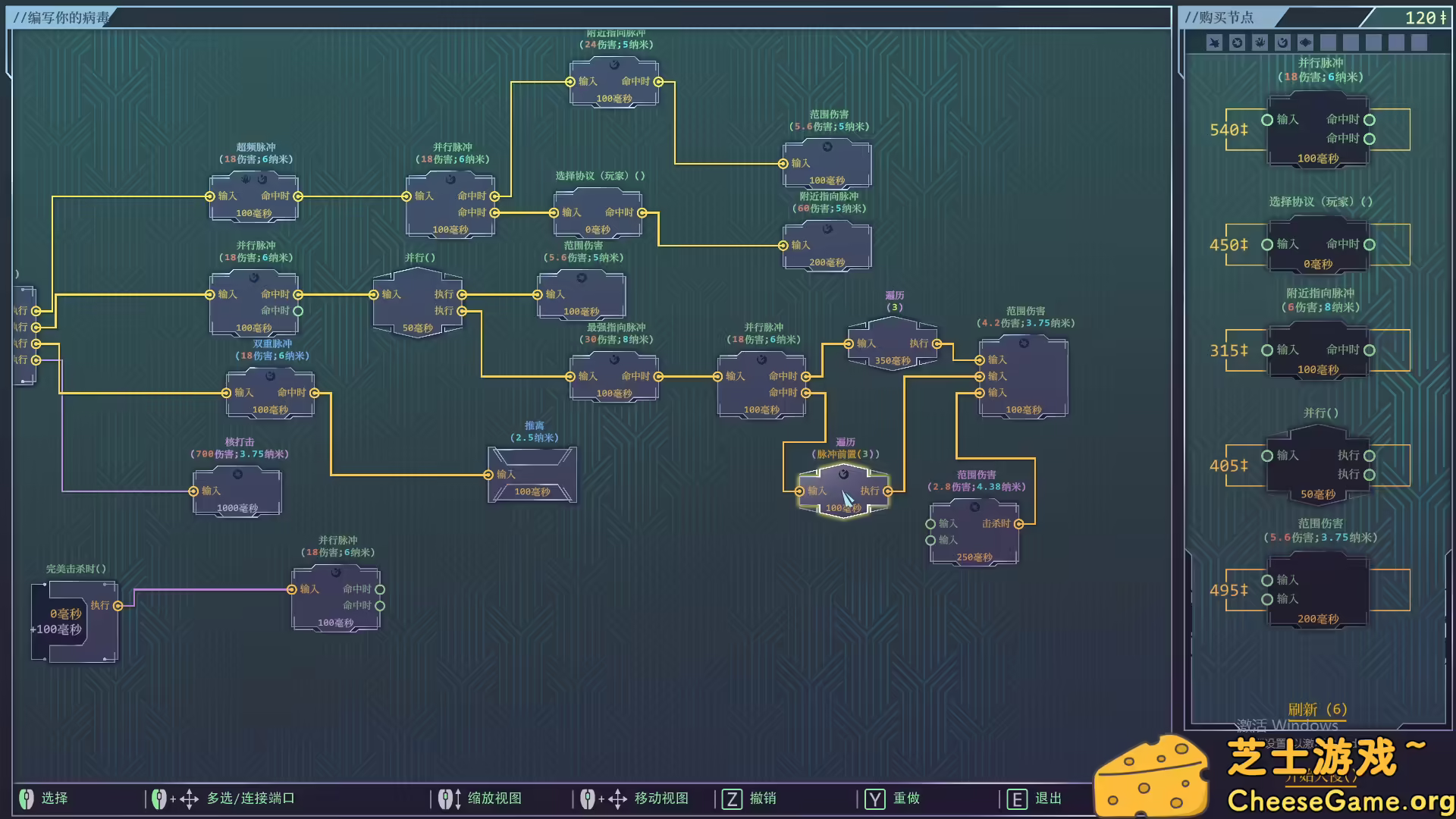The height and width of the screenshot is (819, 1456).
Task: Select the 推离 node on the canvas
Action: point(532,474)
